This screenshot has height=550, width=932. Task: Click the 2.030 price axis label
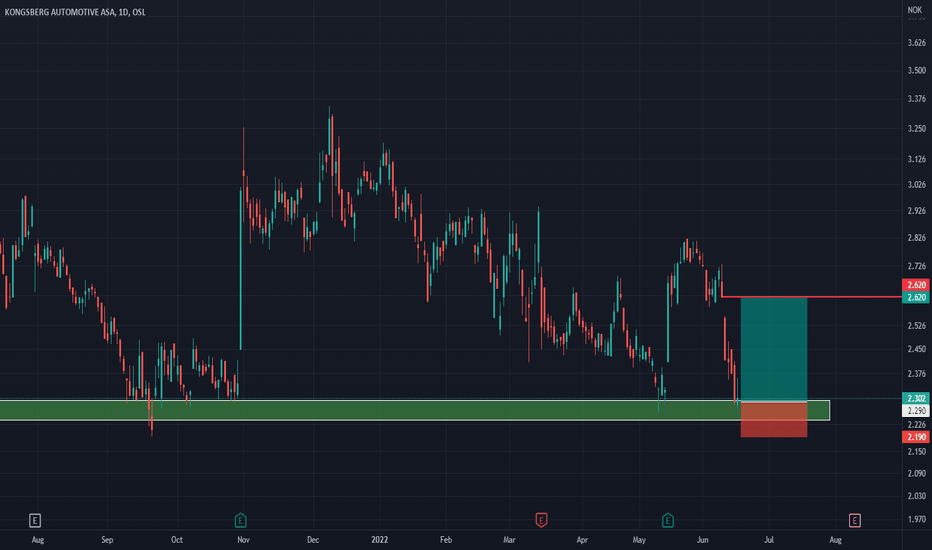(x=917, y=496)
